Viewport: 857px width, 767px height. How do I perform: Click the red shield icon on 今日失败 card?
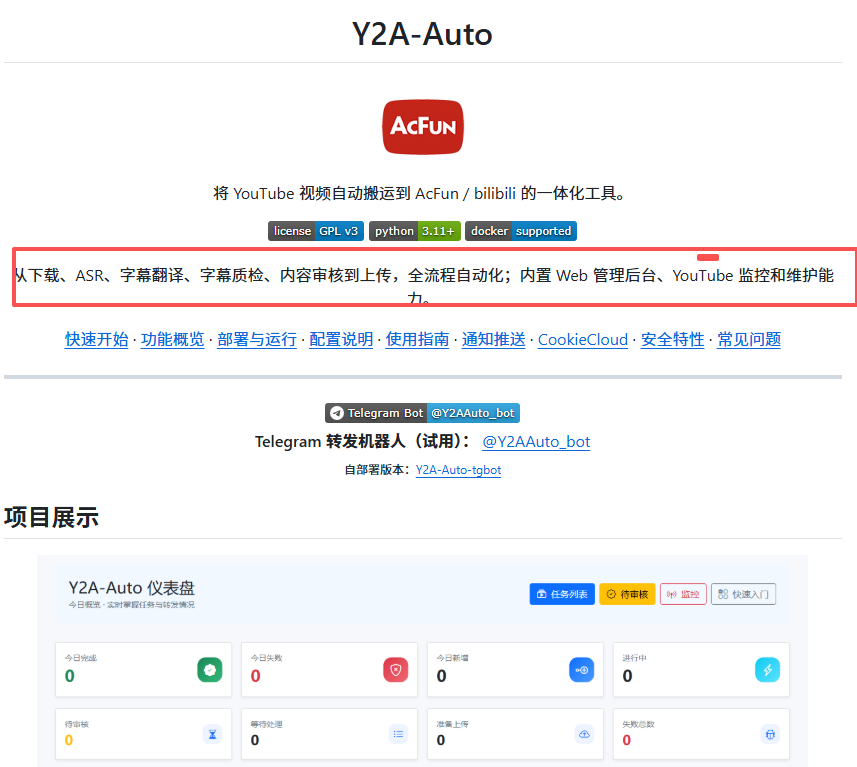coord(396,670)
